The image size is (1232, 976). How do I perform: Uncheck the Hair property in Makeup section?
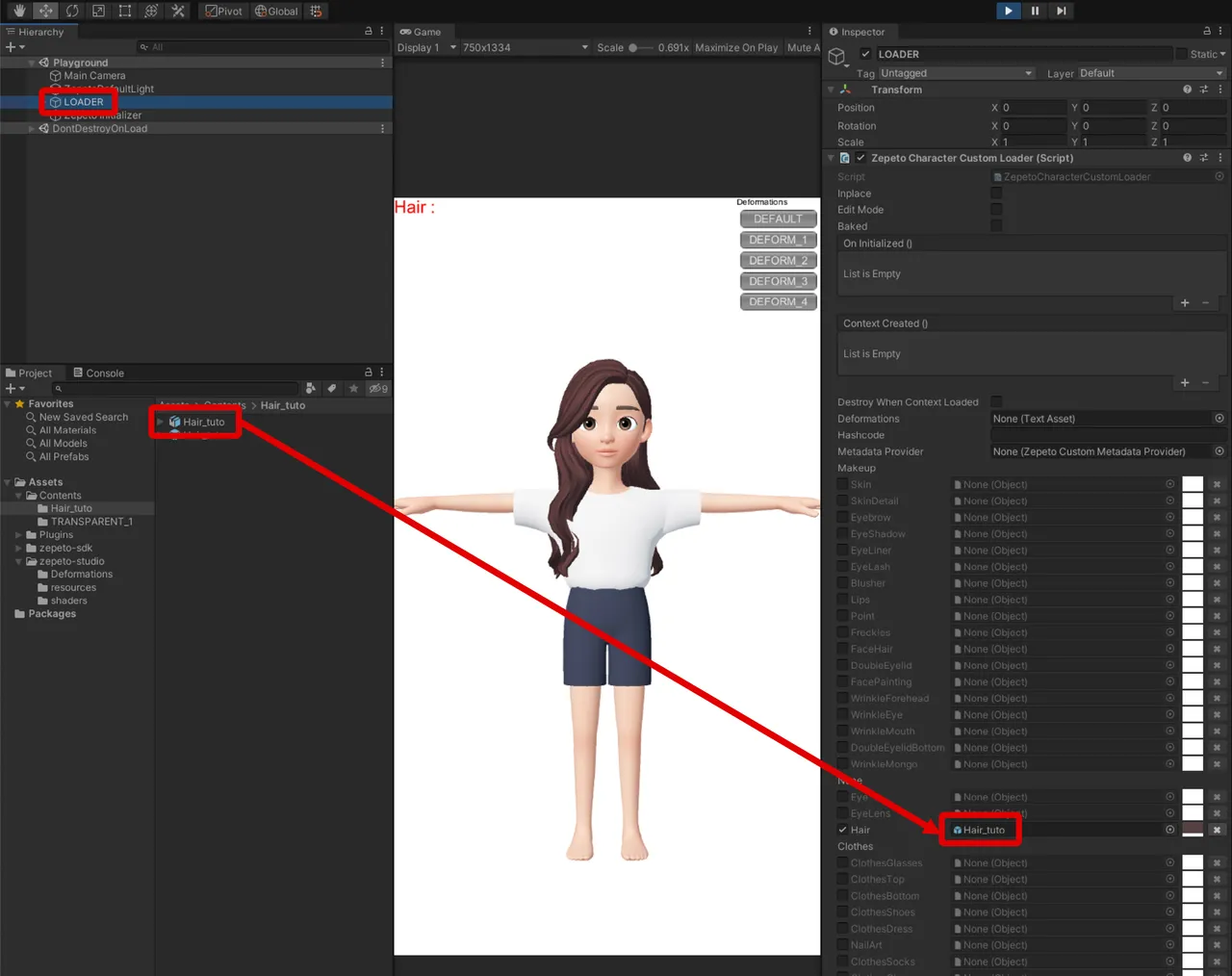(841, 830)
